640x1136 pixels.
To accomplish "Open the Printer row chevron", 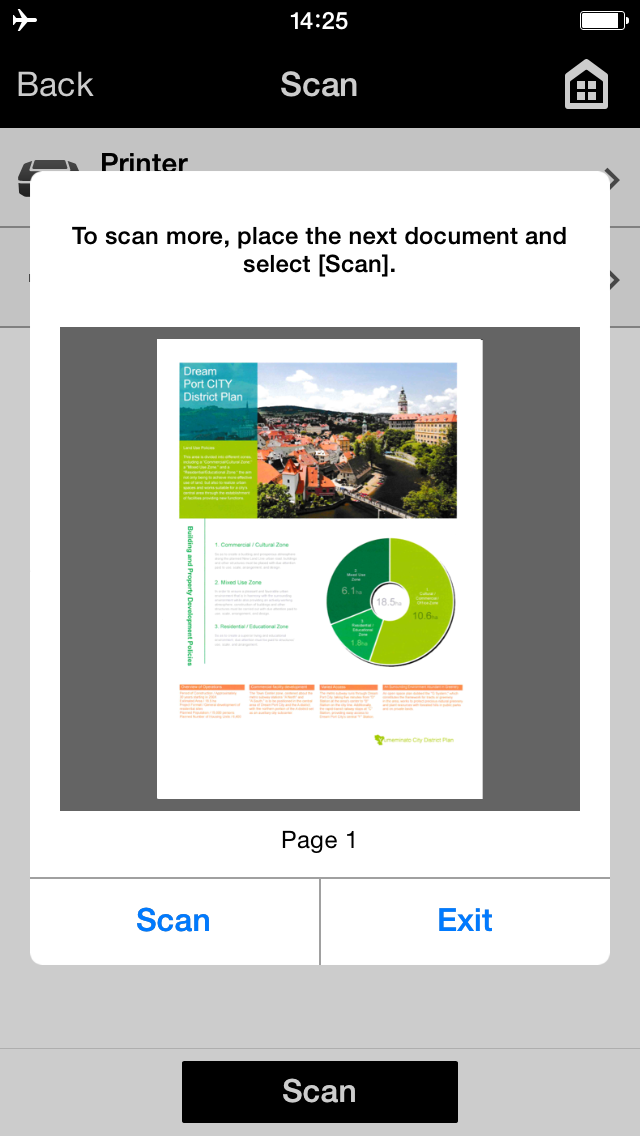I will [x=615, y=178].
